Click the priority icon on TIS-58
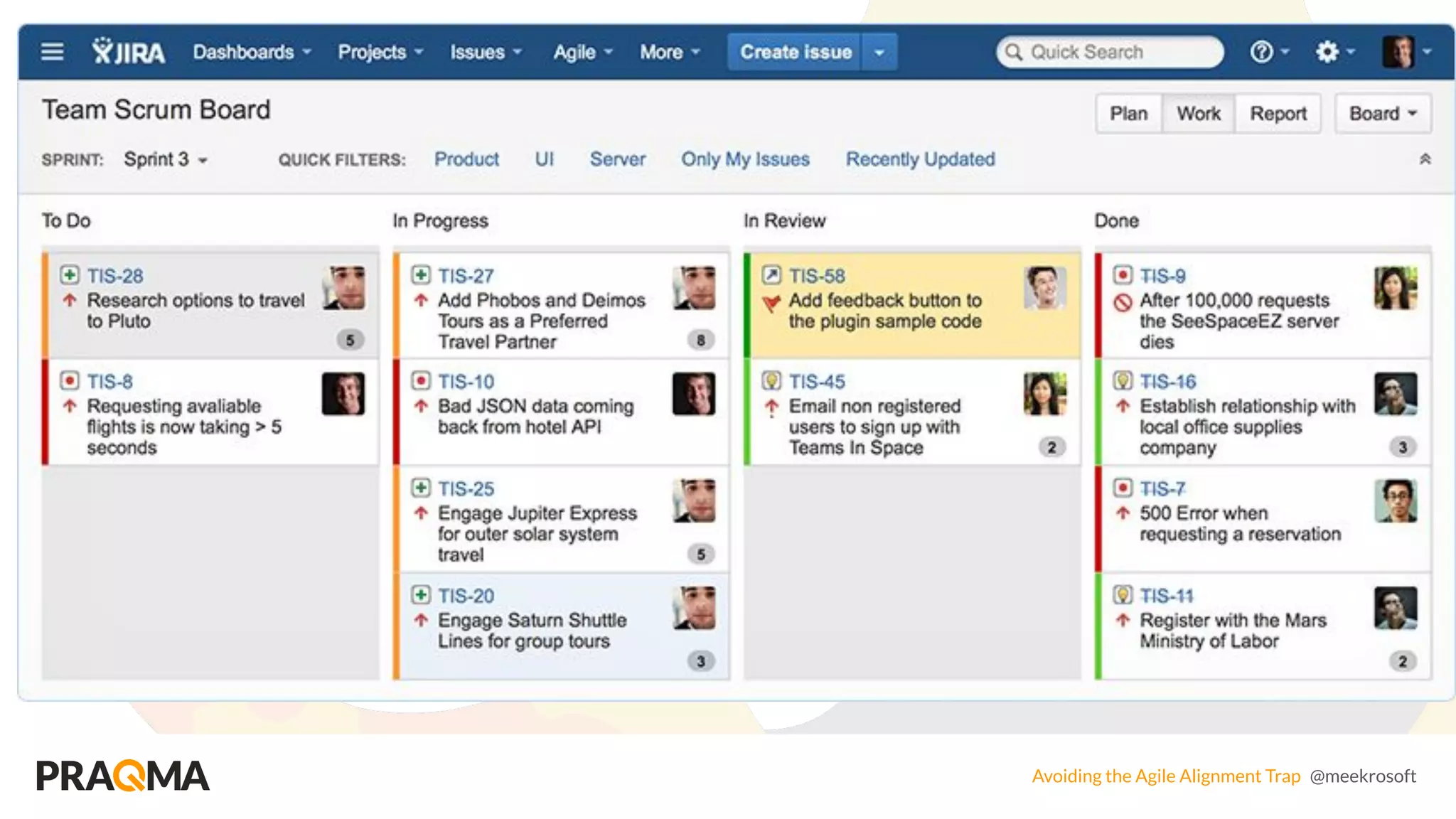The image size is (1456, 819). pyautogui.click(x=771, y=304)
